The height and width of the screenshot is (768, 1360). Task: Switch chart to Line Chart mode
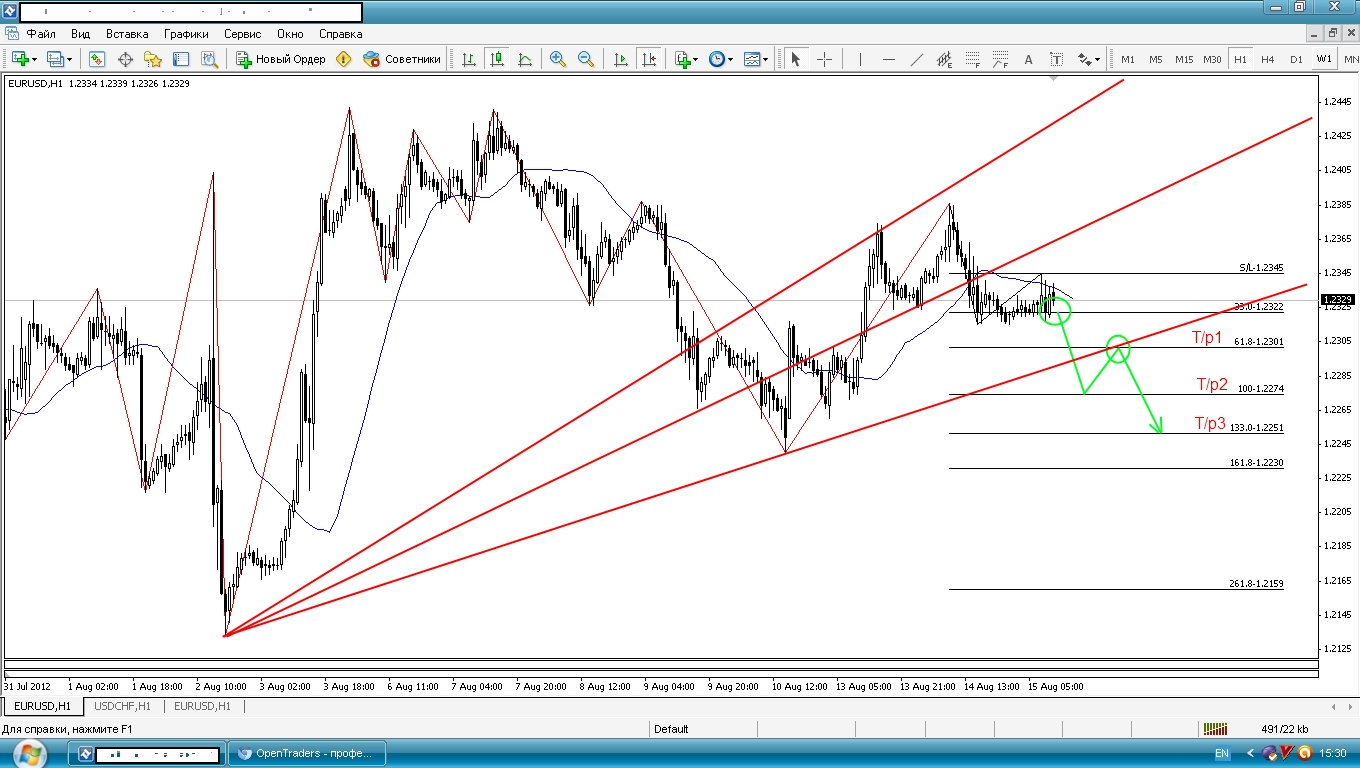[x=524, y=59]
